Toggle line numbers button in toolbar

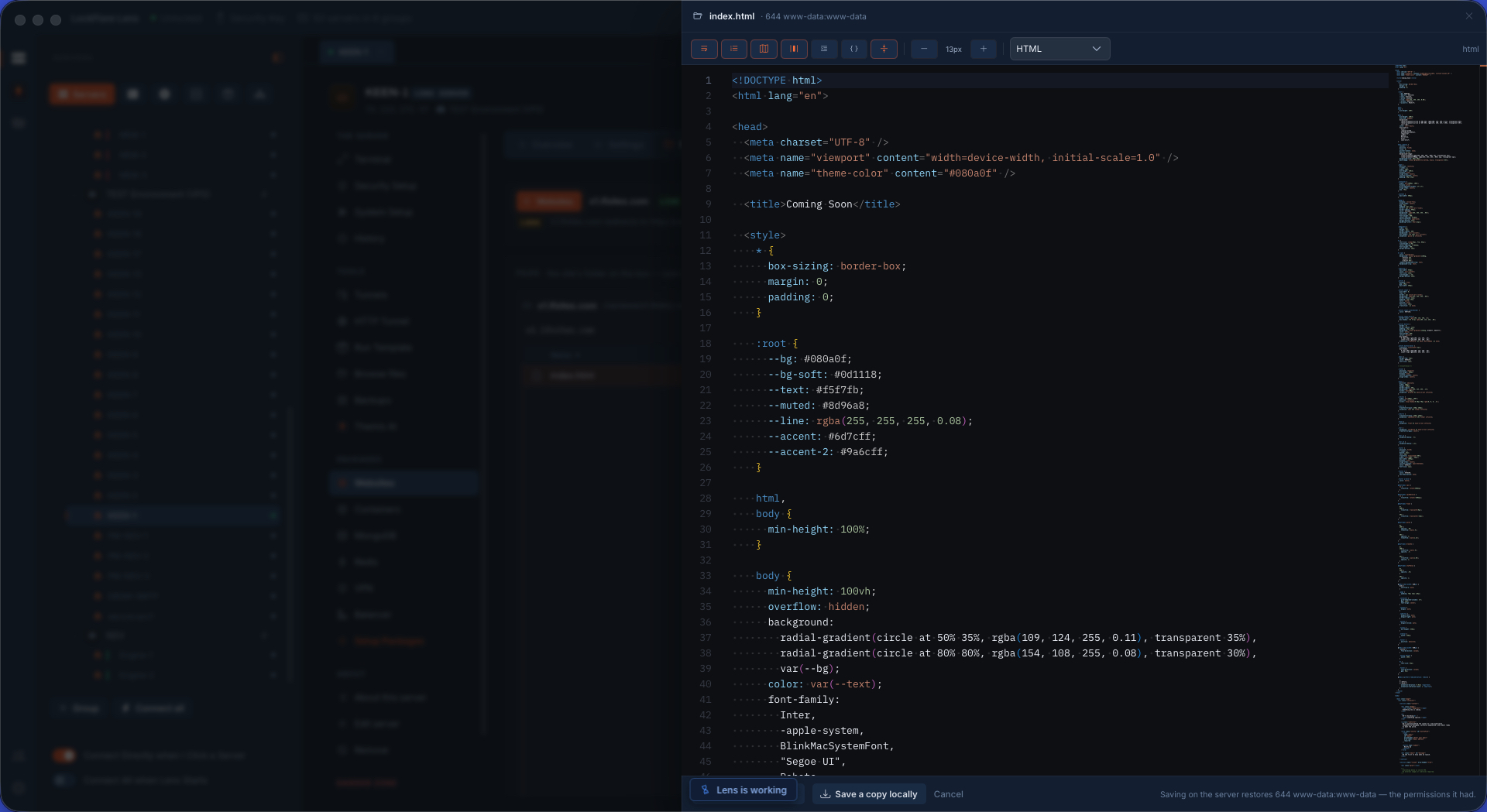point(734,49)
